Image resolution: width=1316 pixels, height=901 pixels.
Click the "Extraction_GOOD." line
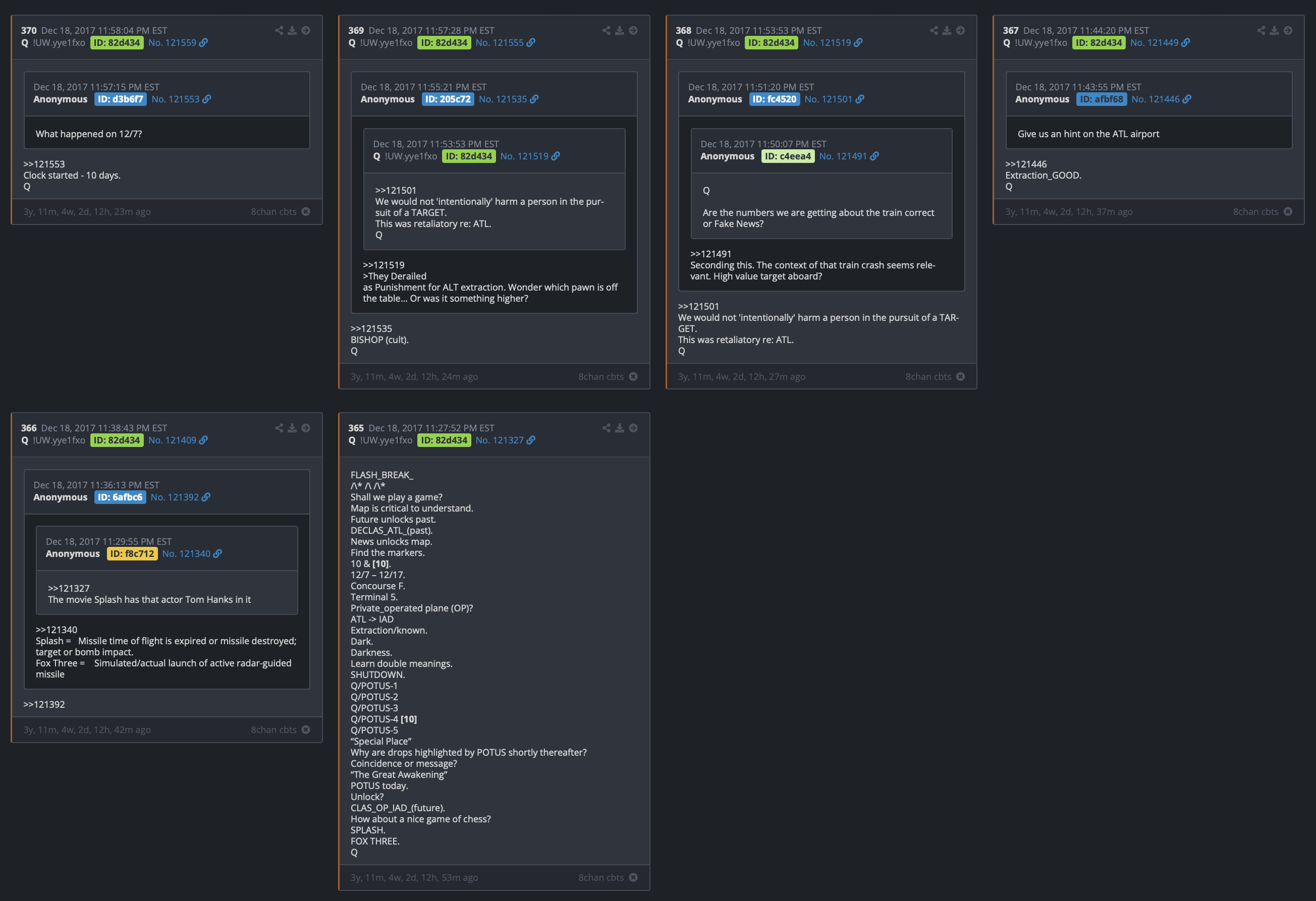(1043, 176)
